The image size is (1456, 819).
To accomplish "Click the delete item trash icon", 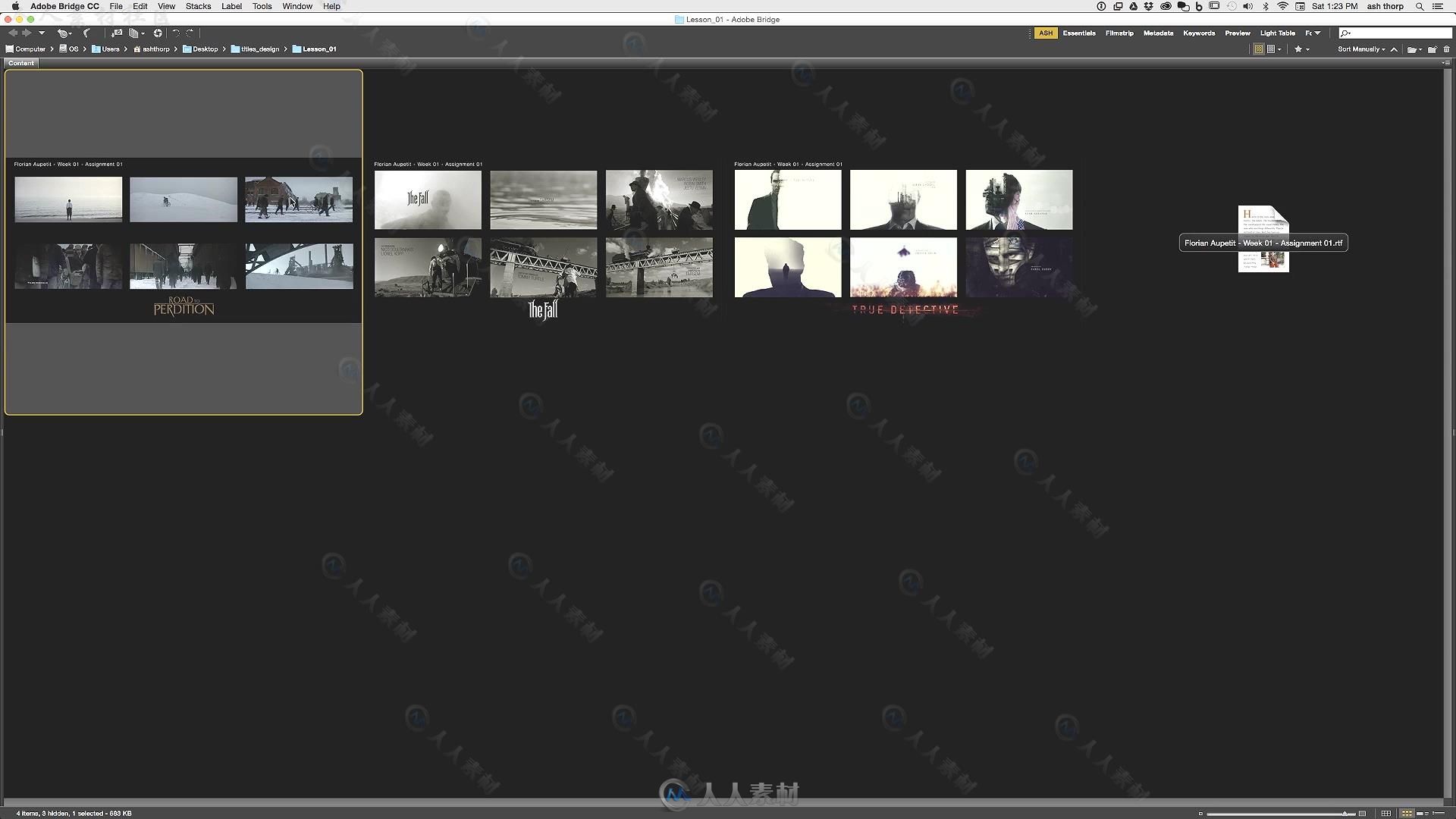I will click(x=1446, y=49).
